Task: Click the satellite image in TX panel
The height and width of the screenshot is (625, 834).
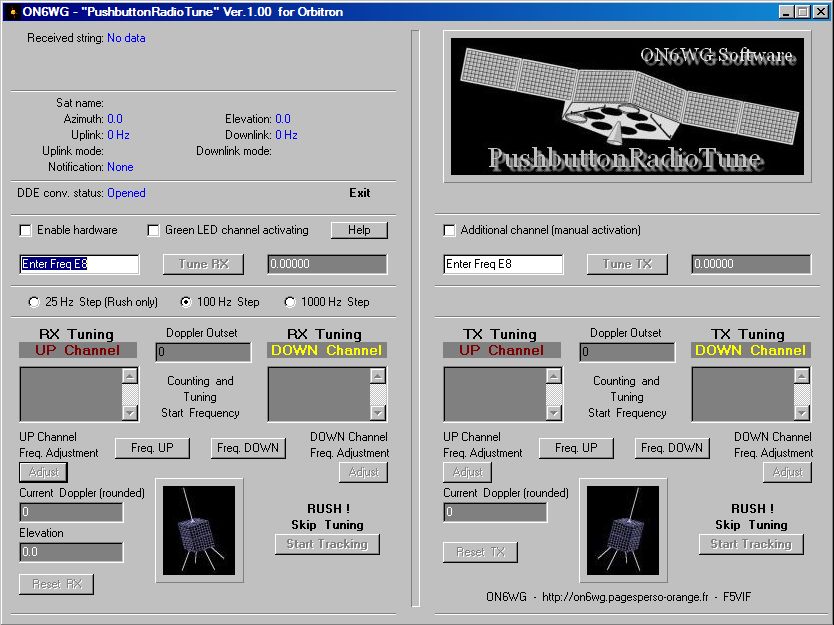Action: [x=622, y=530]
